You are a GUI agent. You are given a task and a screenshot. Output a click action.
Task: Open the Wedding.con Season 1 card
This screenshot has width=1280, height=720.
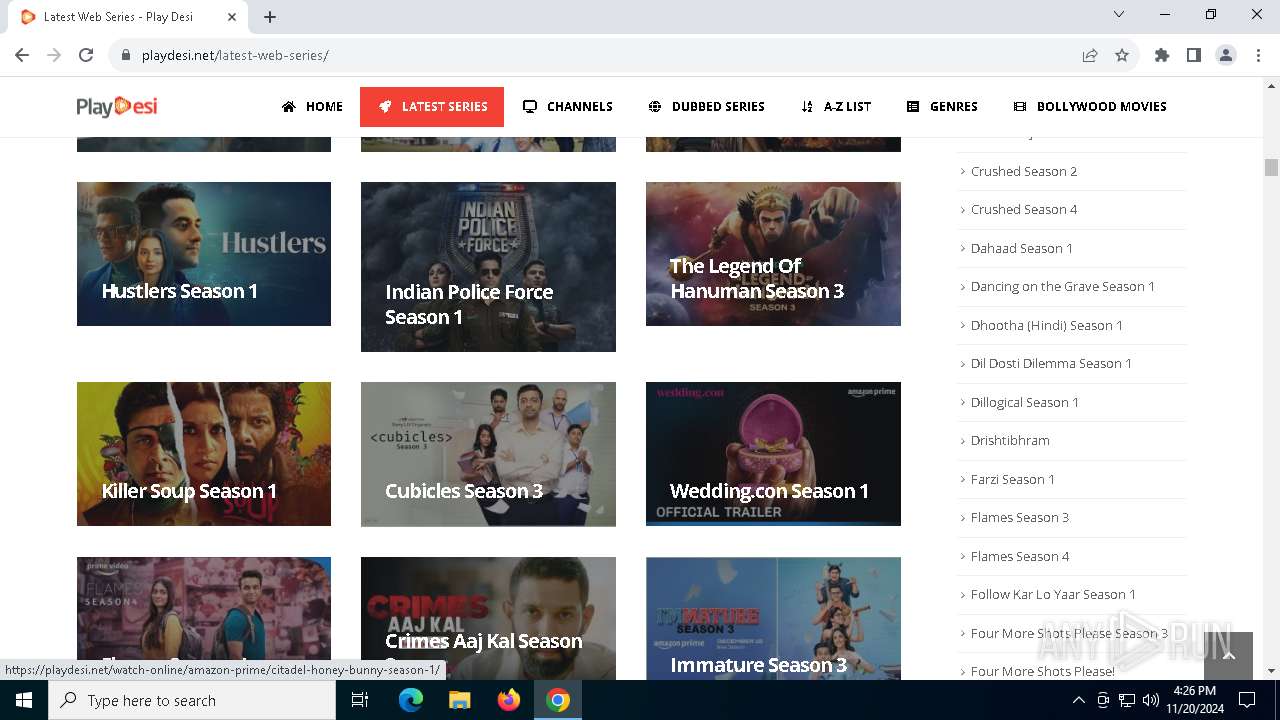[x=773, y=454]
